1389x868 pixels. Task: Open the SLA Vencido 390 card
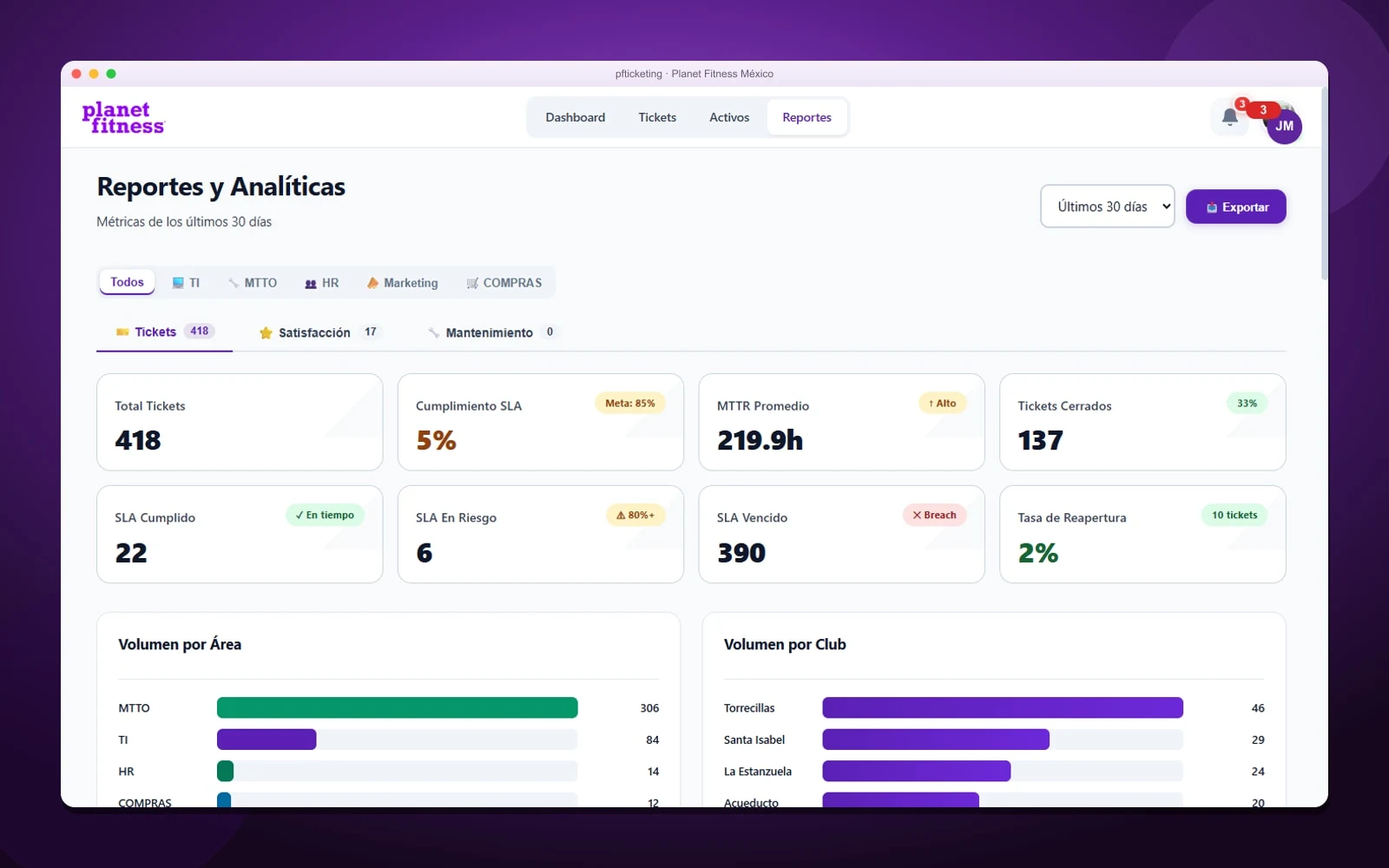[842, 535]
